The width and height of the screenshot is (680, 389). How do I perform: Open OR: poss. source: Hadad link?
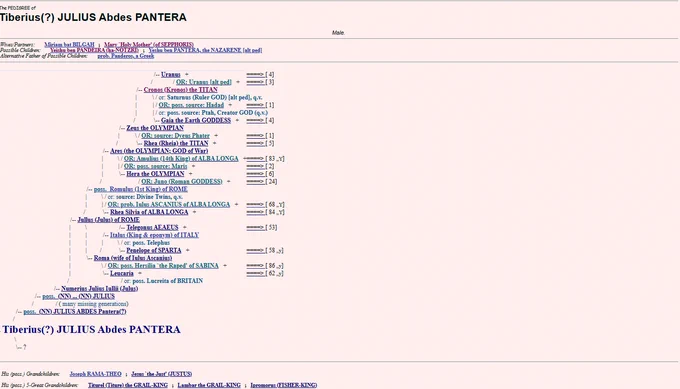point(191,105)
